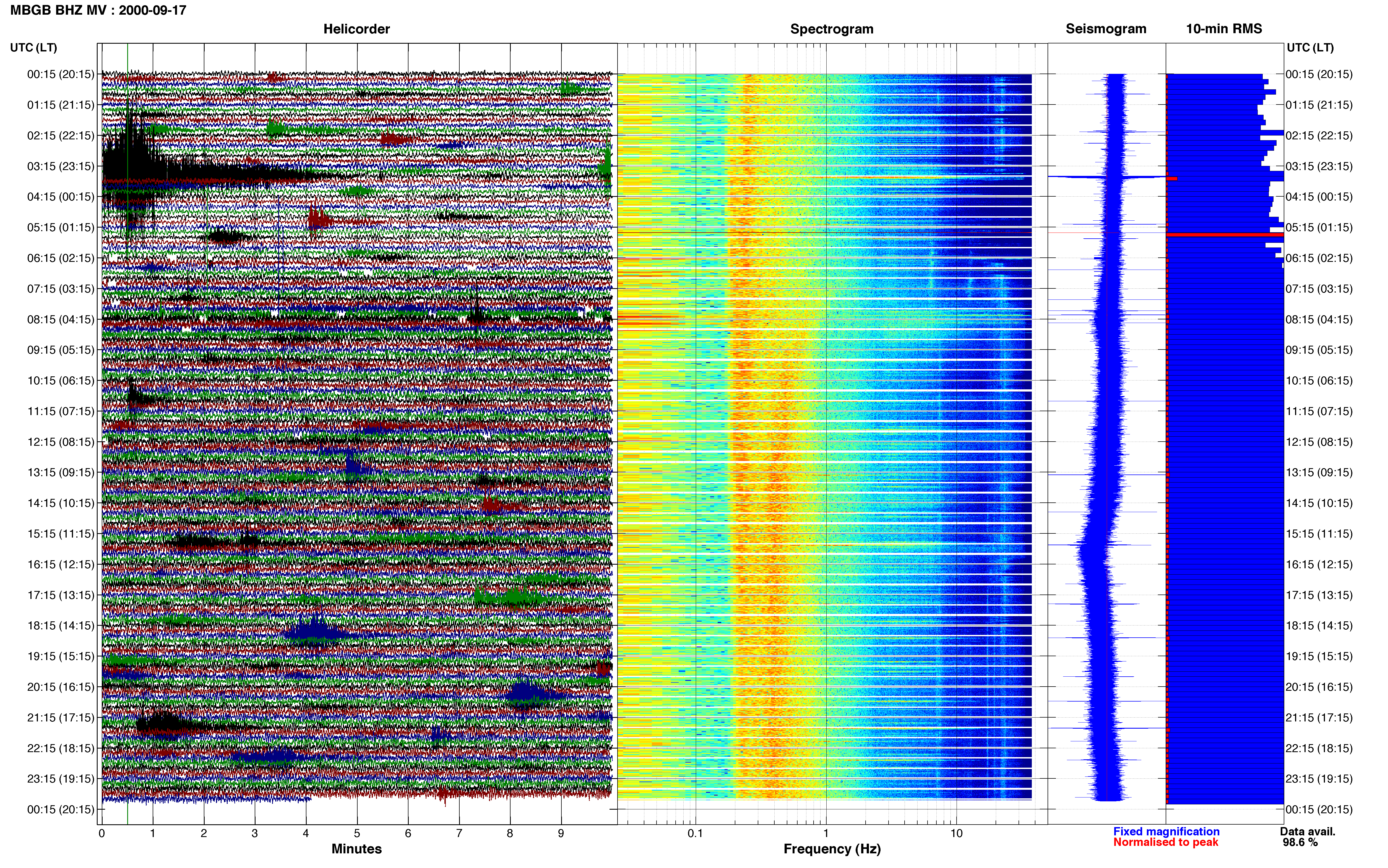1388x868 pixels.
Task: Click the left time label '17:15 (13:15)'
Action: click(61, 595)
